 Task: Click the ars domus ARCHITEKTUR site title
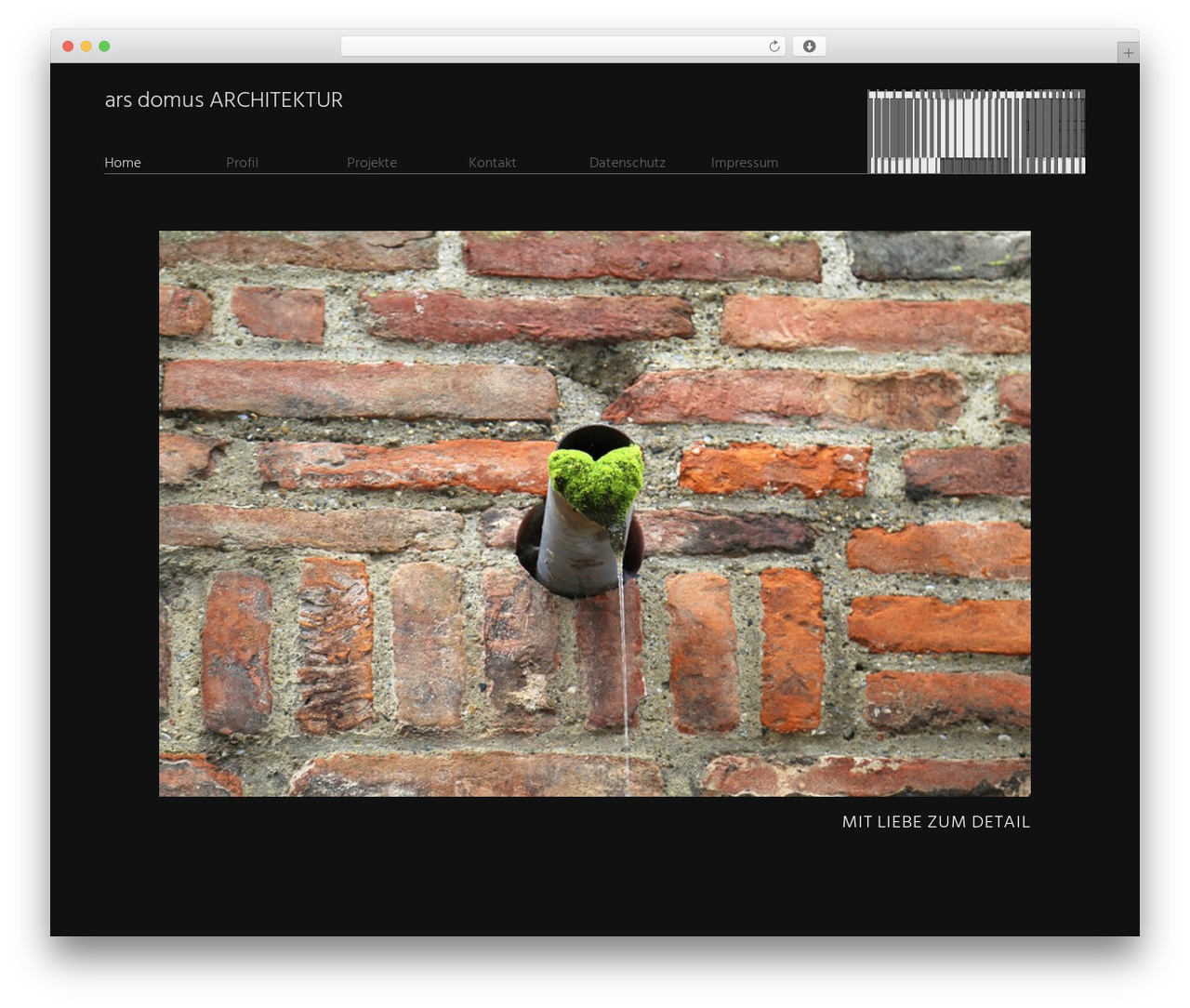click(x=223, y=99)
